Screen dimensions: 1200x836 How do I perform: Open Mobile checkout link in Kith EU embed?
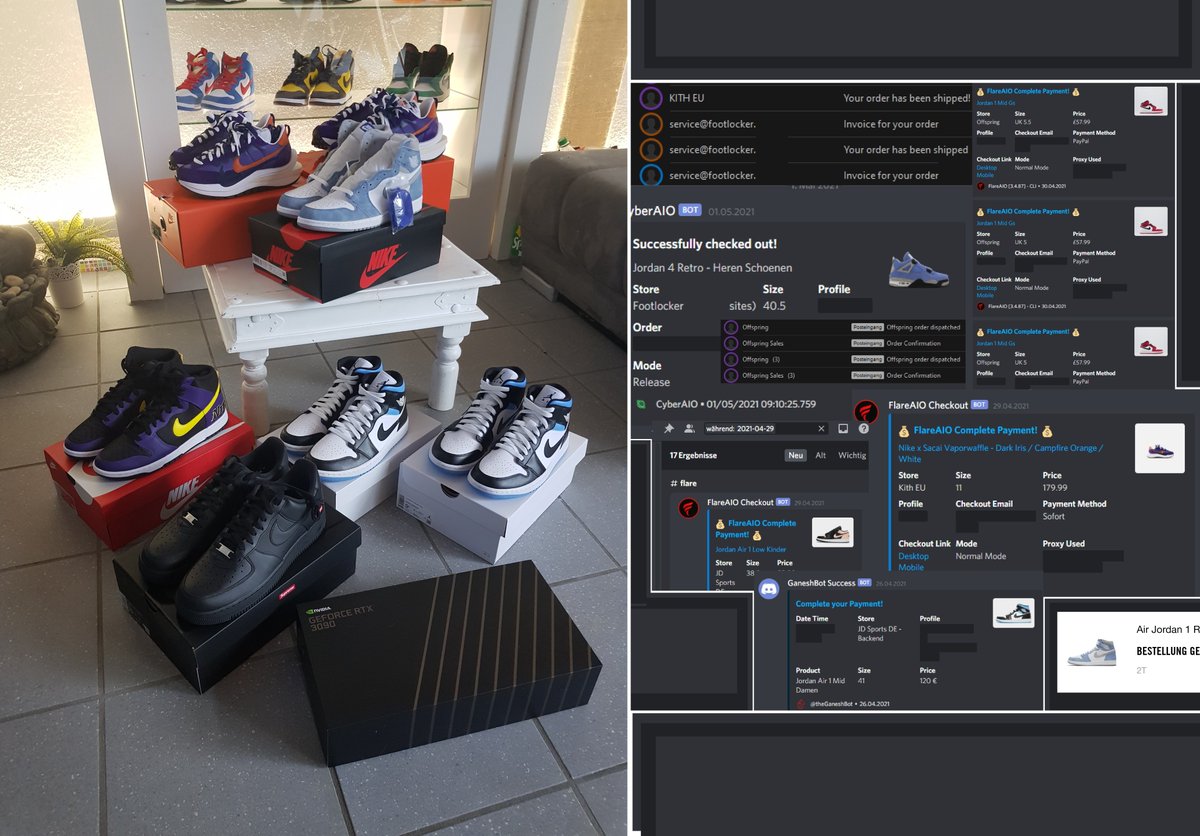click(x=911, y=567)
